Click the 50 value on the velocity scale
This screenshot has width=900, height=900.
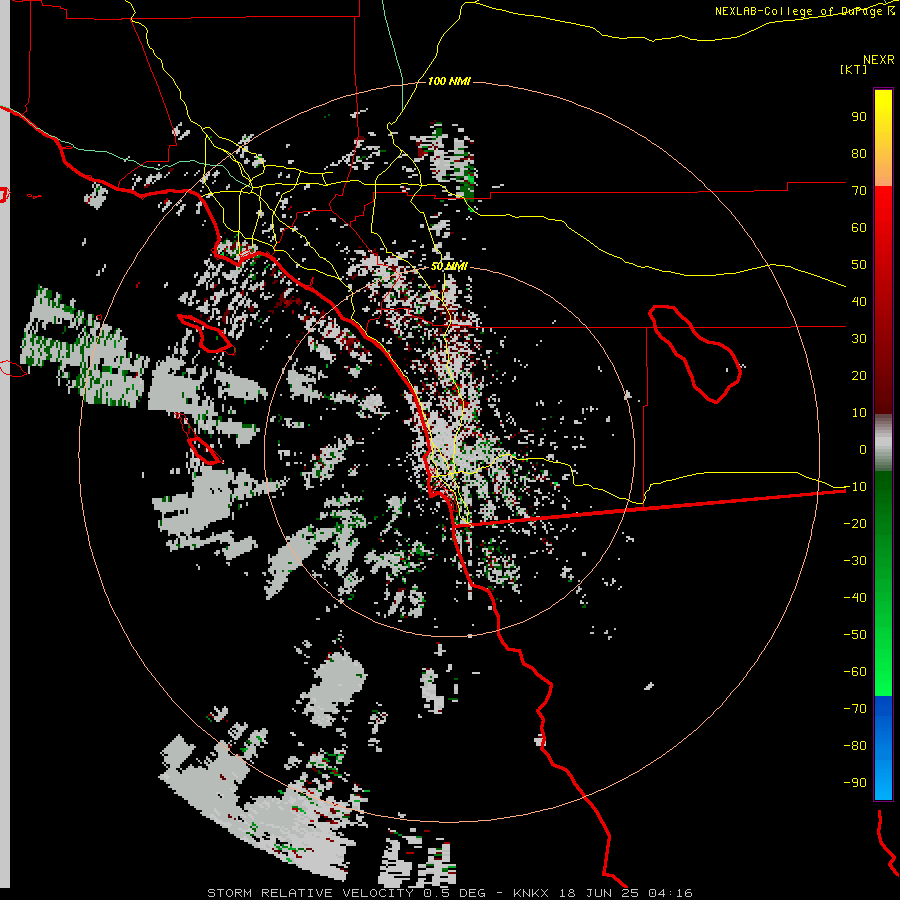point(859,265)
